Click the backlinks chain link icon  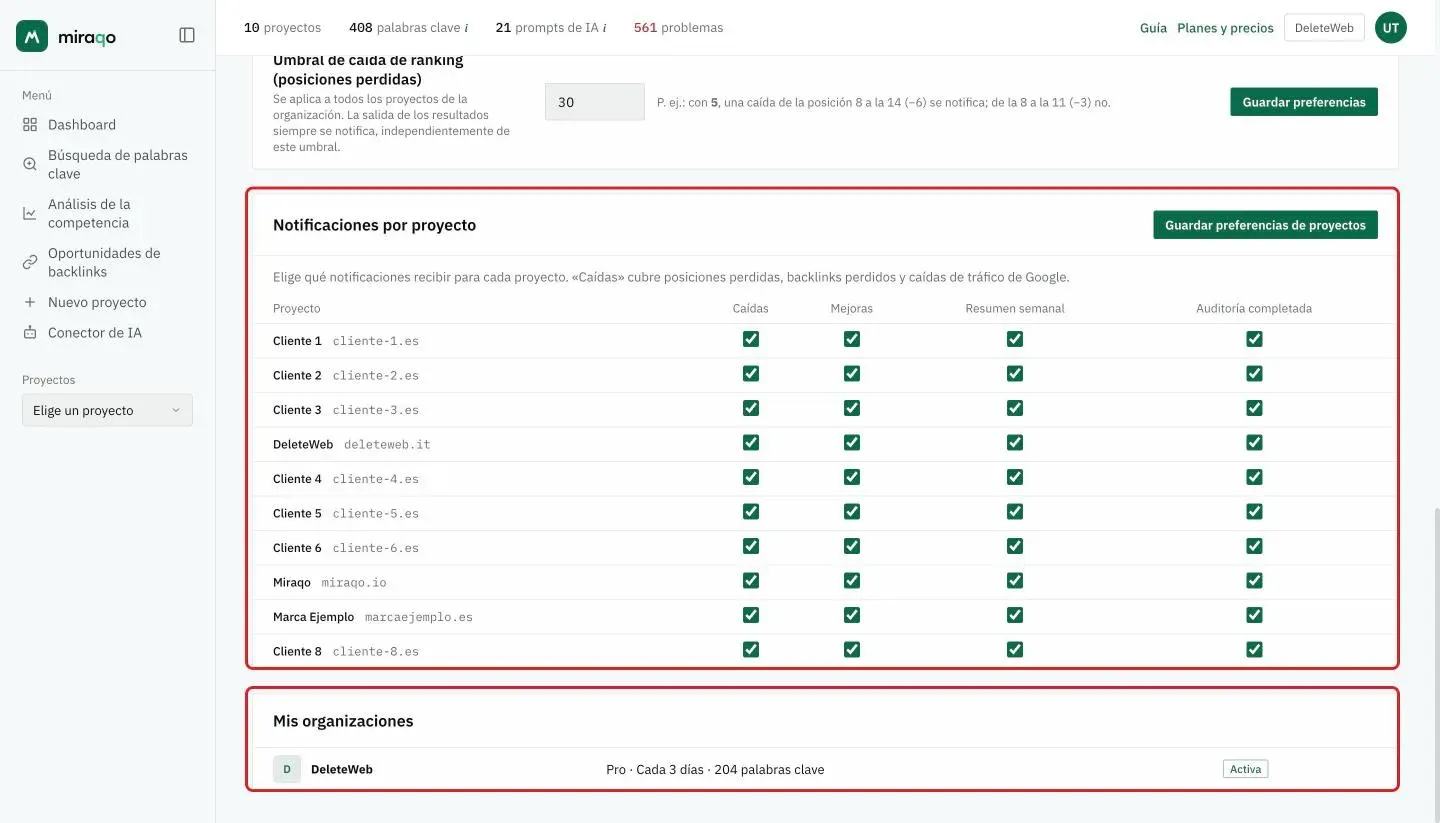coord(30,262)
